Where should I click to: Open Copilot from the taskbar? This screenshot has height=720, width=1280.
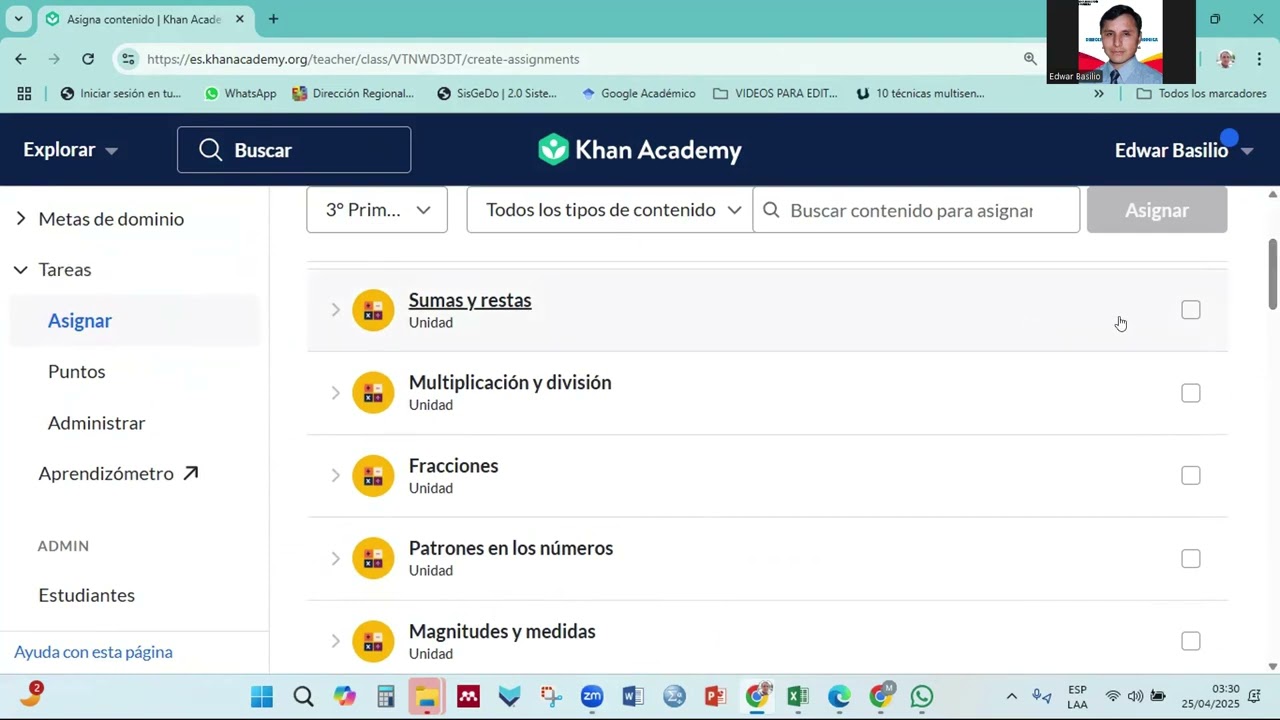tap(345, 696)
